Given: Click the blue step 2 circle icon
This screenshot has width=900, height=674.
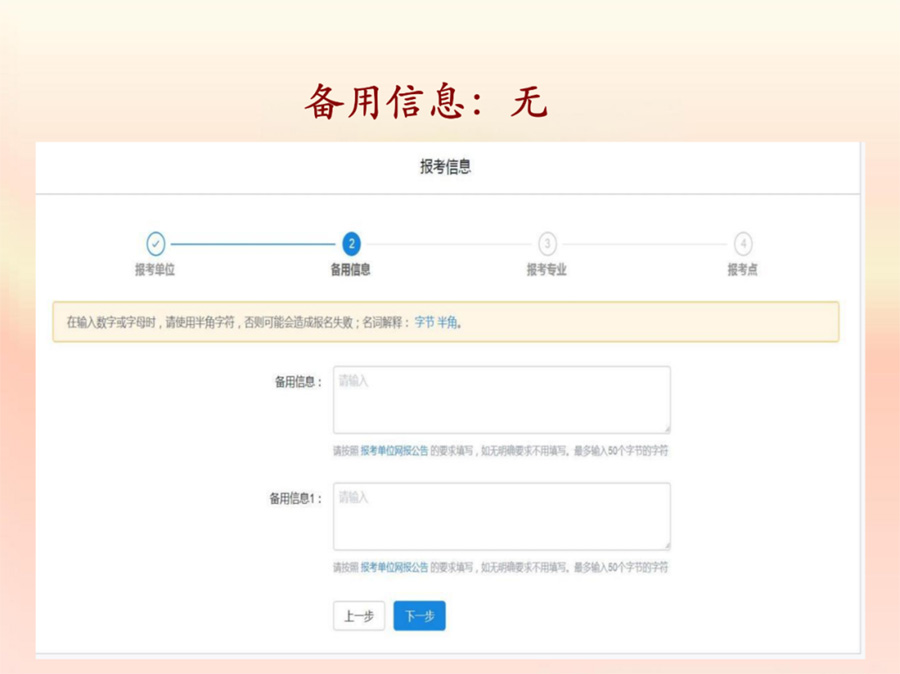Looking at the screenshot, I should (351, 244).
